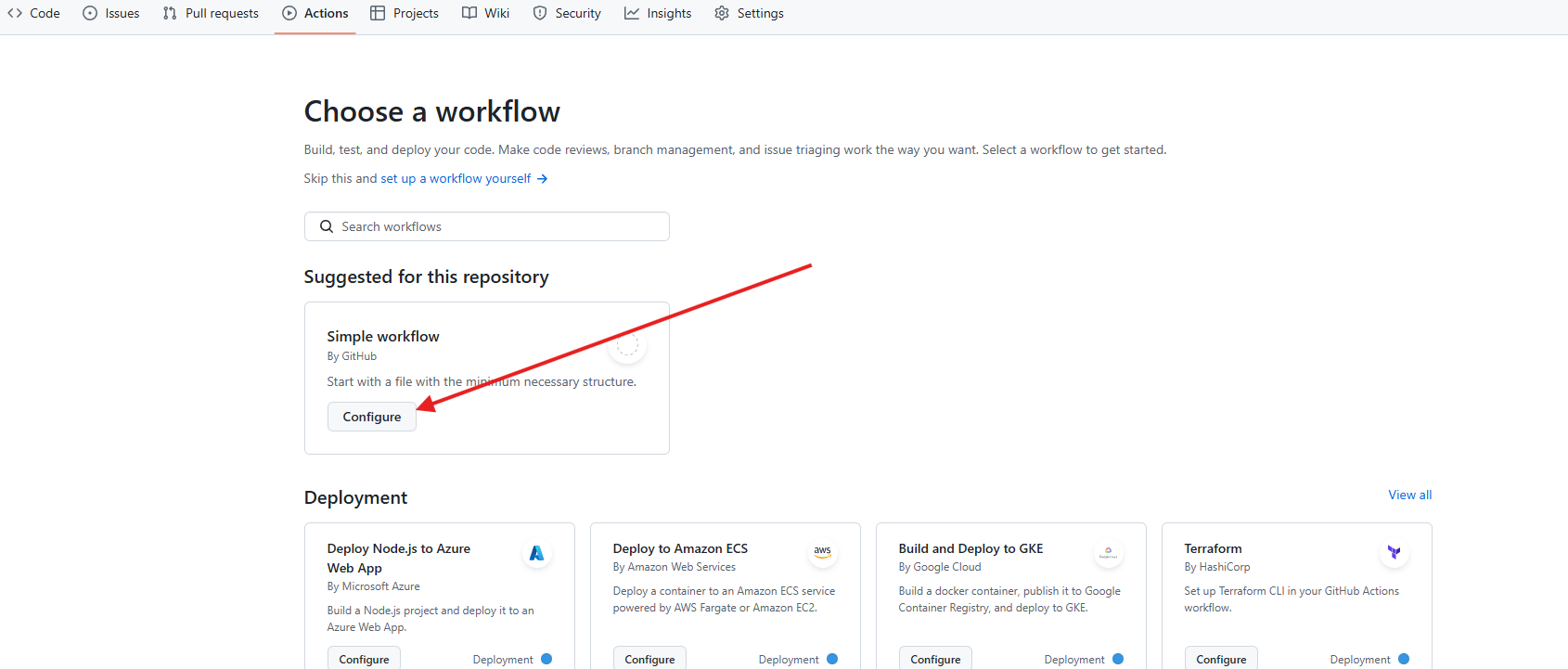The width and height of the screenshot is (1568, 669).
Task: Focus the Search workflows field
Action: click(487, 226)
